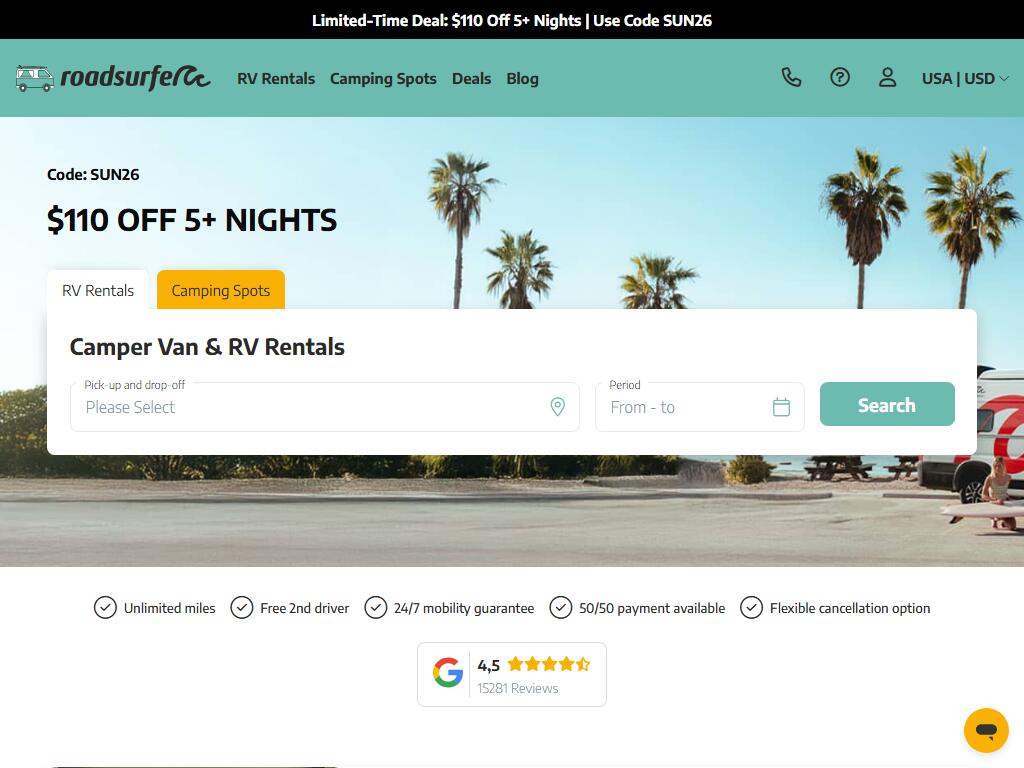This screenshot has width=1024, height=768.
Task: Open the help question mark icon
Action: click(x=839, y=78)
